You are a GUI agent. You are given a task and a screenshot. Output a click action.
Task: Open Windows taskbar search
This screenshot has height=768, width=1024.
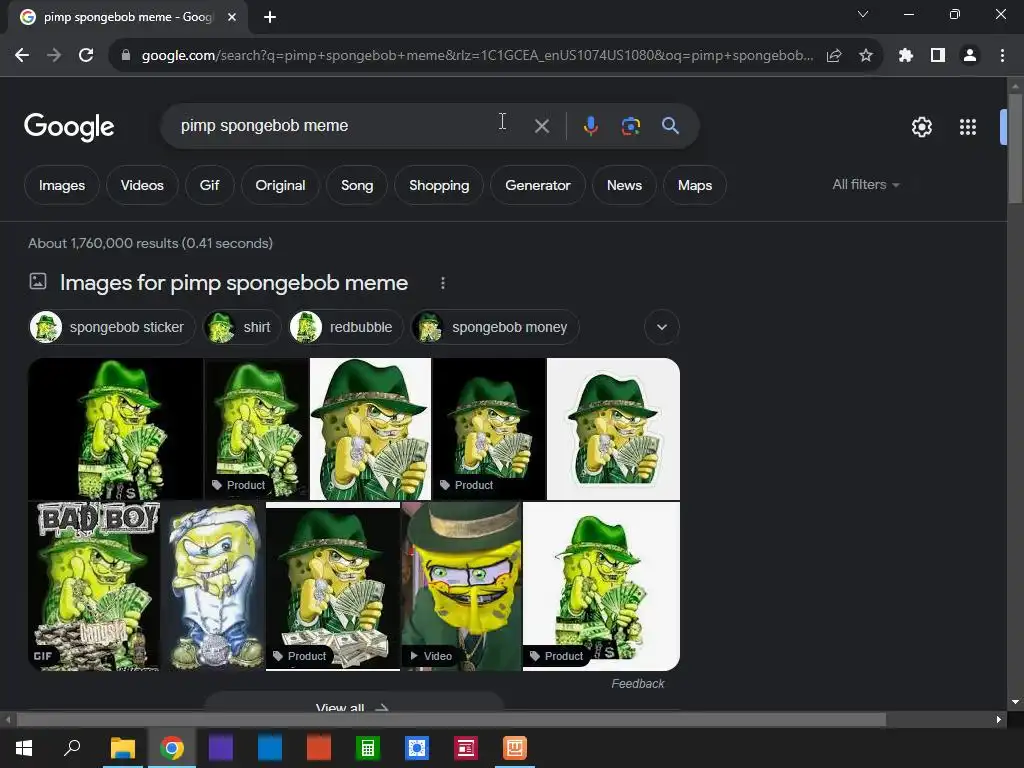[72, 748]
